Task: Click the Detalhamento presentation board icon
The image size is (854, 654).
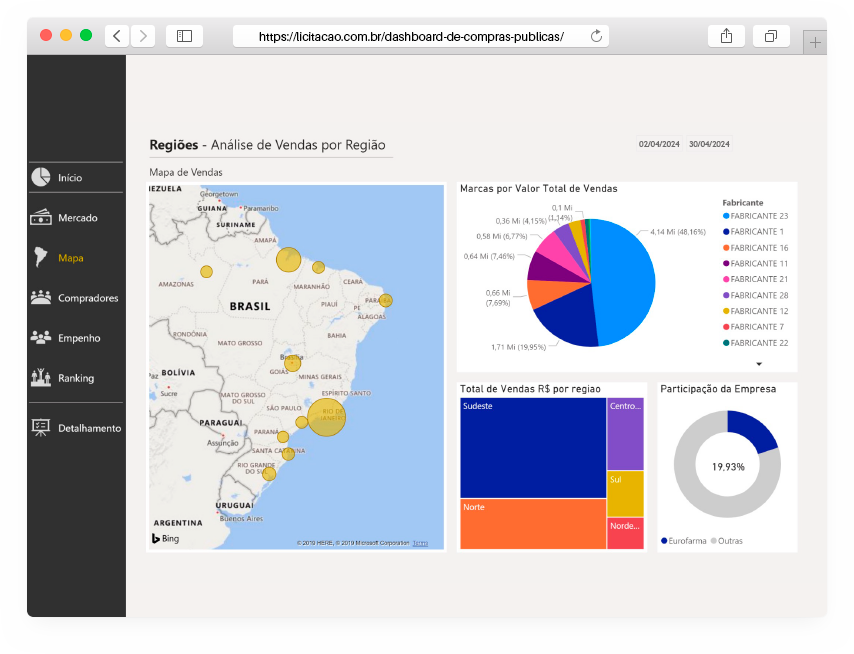Action: pyautogui.click(x=41, y=427)
